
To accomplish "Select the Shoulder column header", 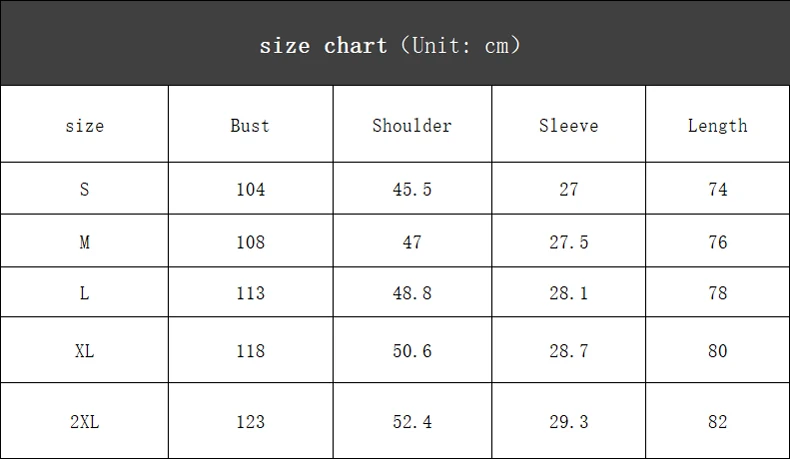I will tap(412, 125).
